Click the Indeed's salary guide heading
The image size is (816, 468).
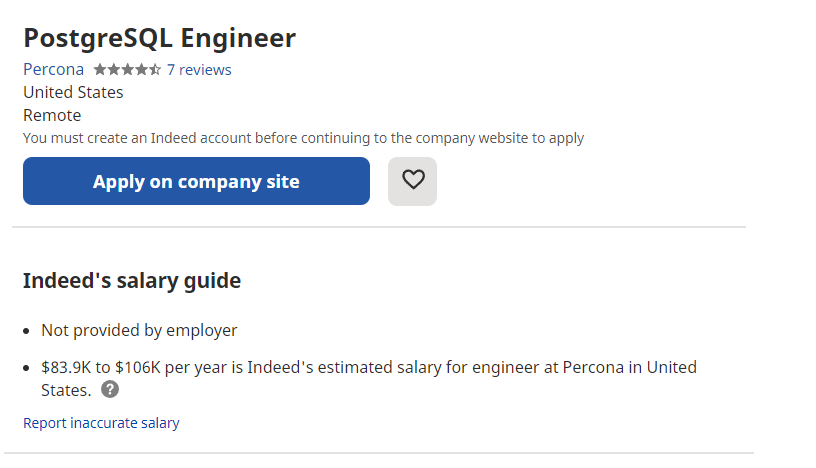pos(132,281)
